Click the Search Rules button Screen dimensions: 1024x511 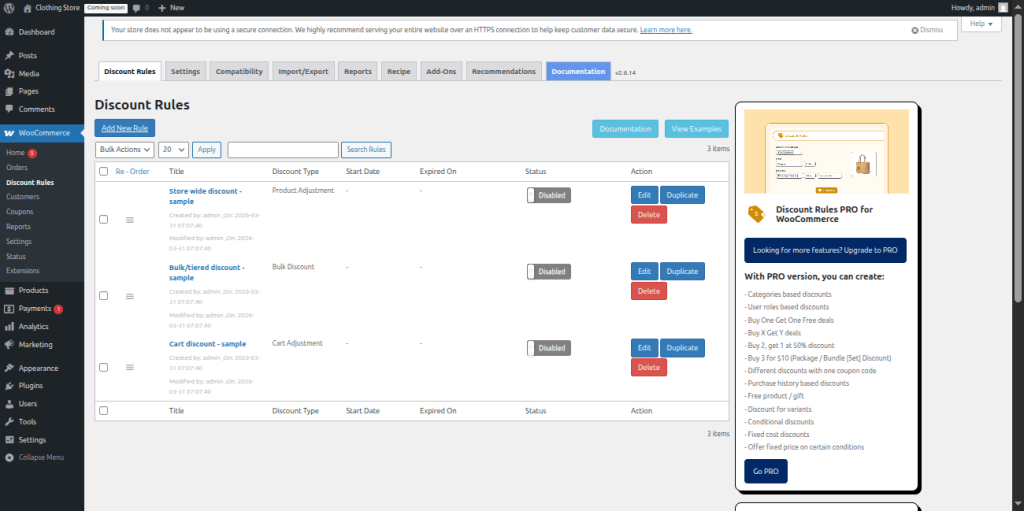pos(366,150)
